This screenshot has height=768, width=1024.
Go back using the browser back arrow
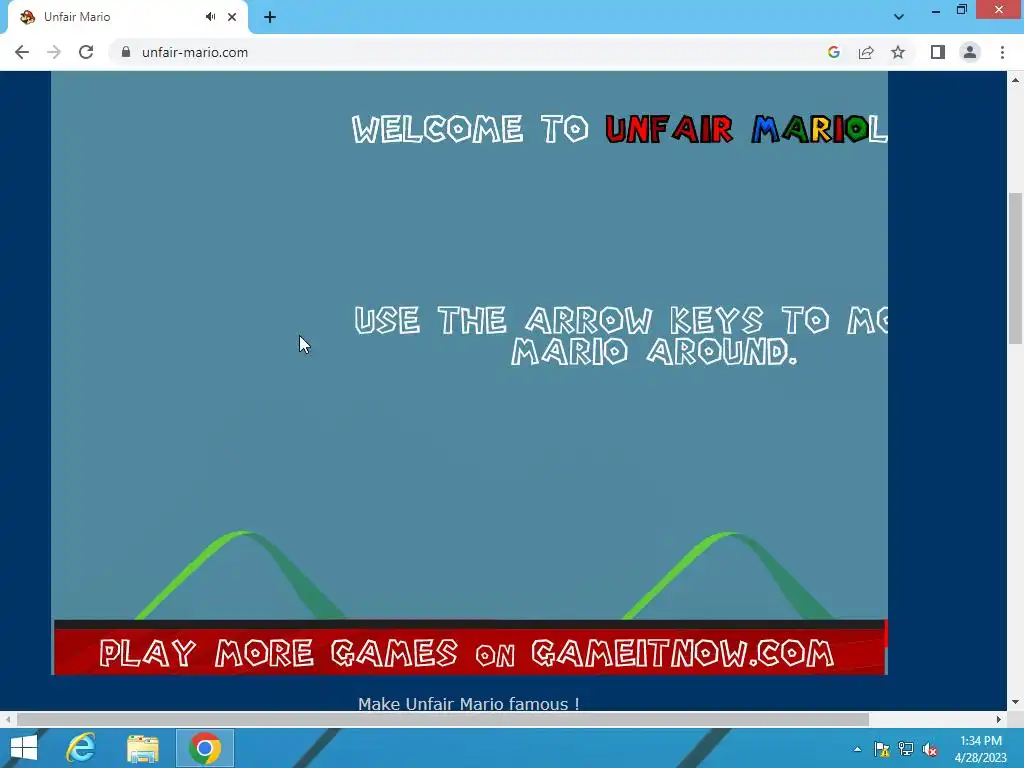tap(22, 52)
